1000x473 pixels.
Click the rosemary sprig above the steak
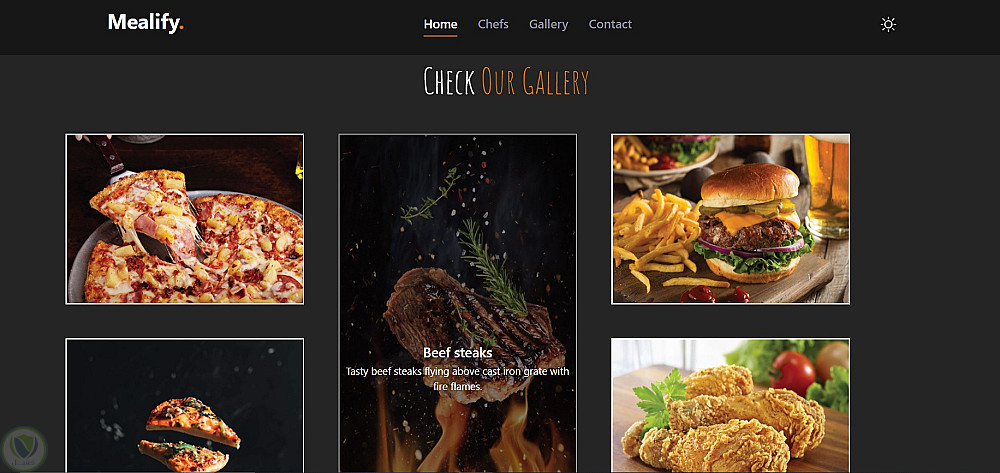pyautogui.click(x=491, y=266)
